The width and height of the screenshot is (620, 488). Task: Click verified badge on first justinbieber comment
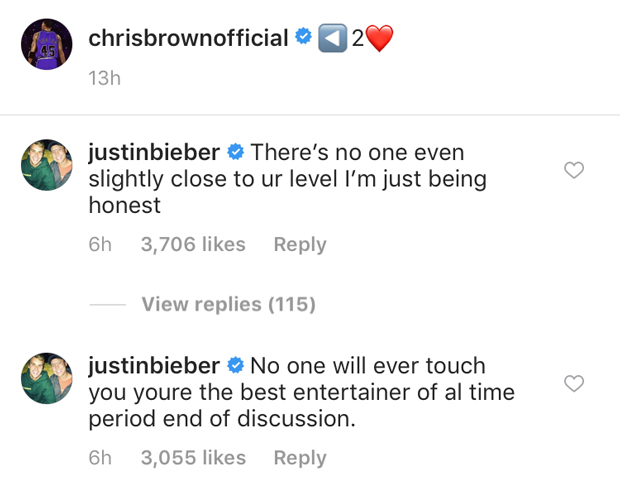(236, 152)
